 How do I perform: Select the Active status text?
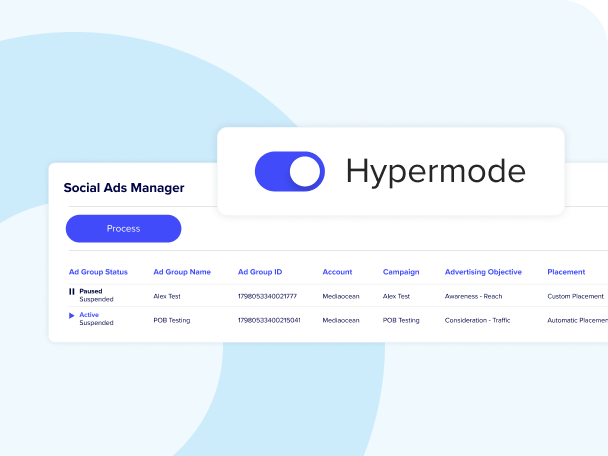[89, 314]
